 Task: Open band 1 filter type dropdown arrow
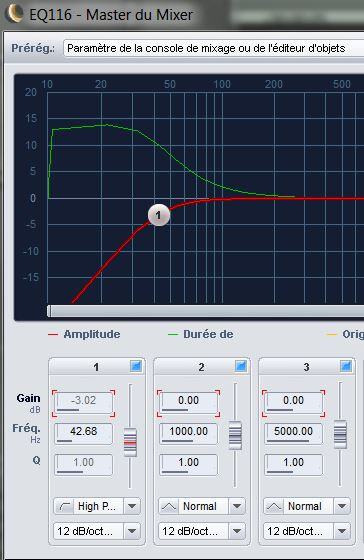click(x=132, y=506)
